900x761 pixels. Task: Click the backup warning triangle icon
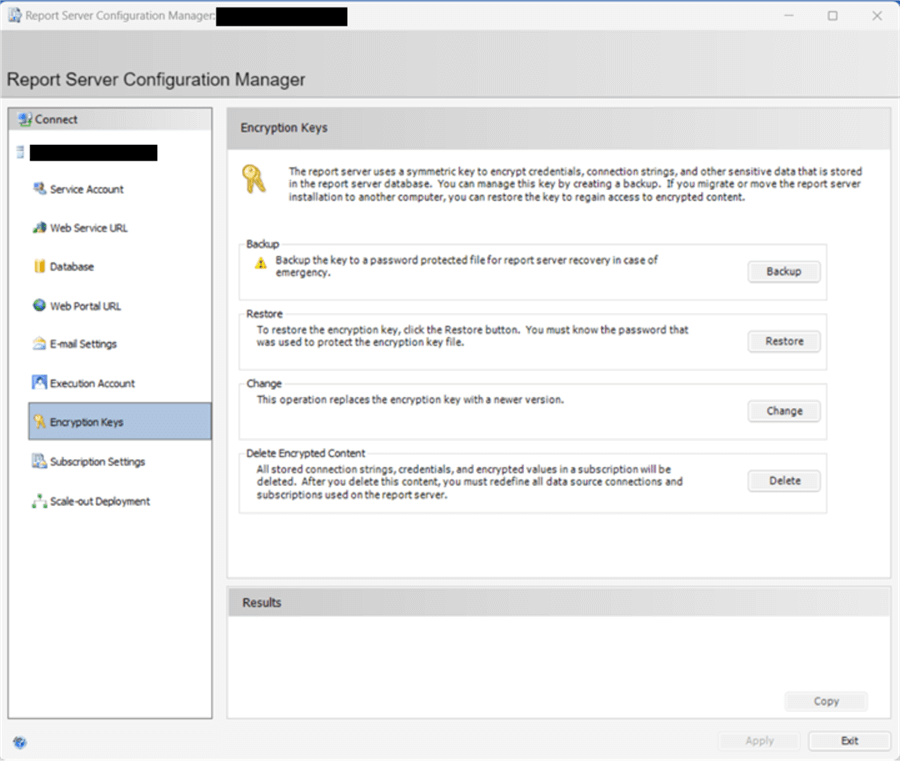point(261,263)
